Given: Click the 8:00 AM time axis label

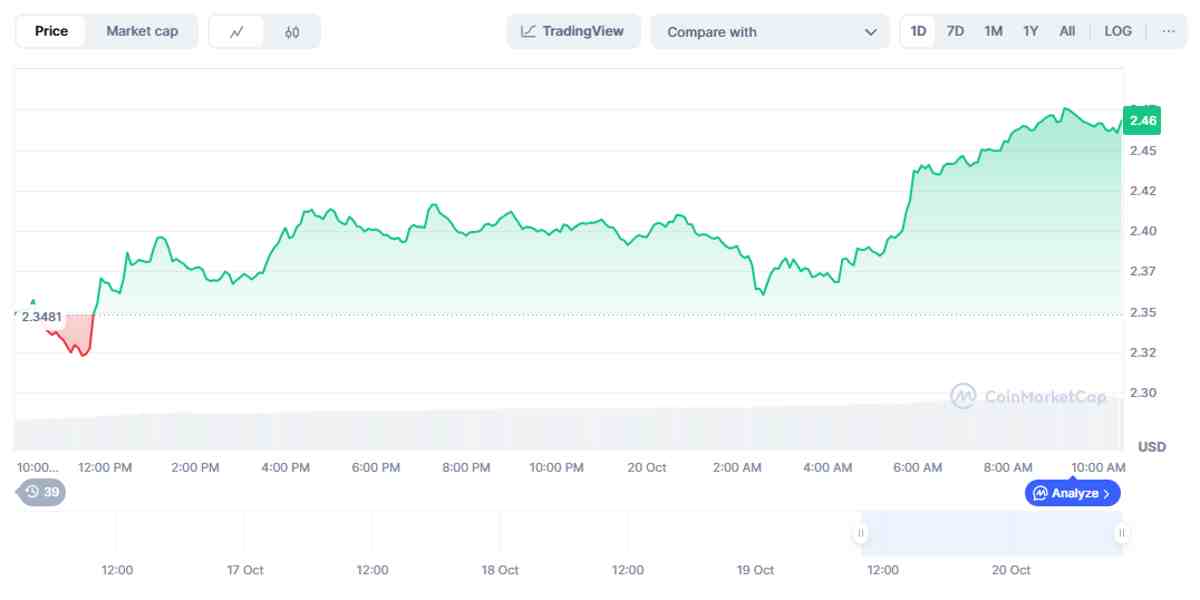Looking at the screenshot, I should pyautogui.click(x=1008, y=468).
